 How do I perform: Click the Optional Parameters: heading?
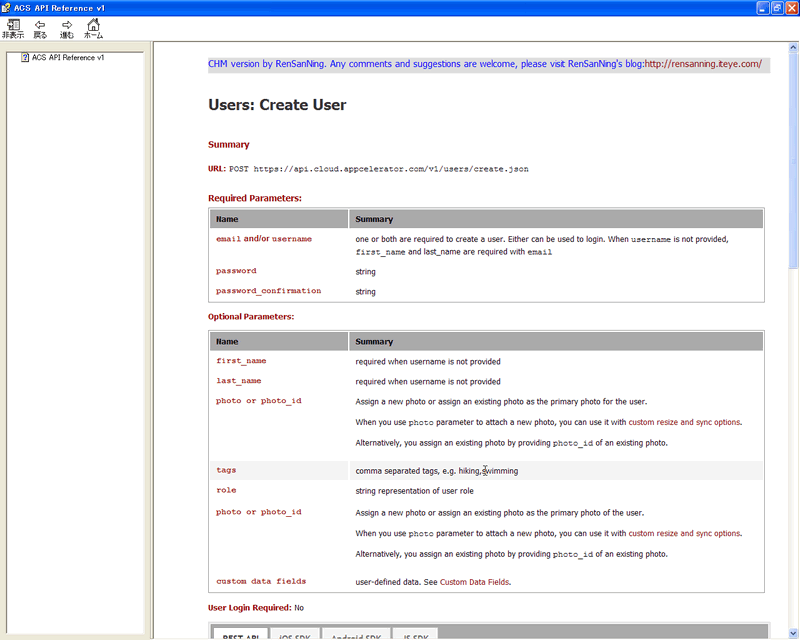pyautogui.click(x=251, y=316)
